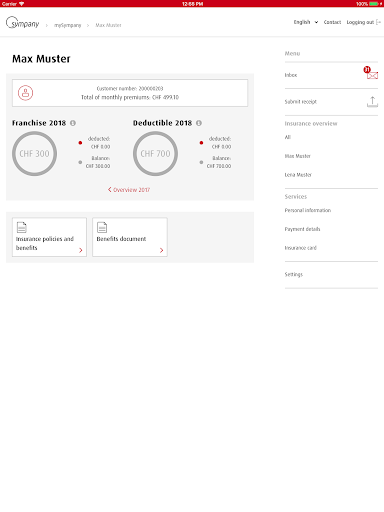Click the Insurance overview section heading

pyautogui.click(x=311, y=124)
